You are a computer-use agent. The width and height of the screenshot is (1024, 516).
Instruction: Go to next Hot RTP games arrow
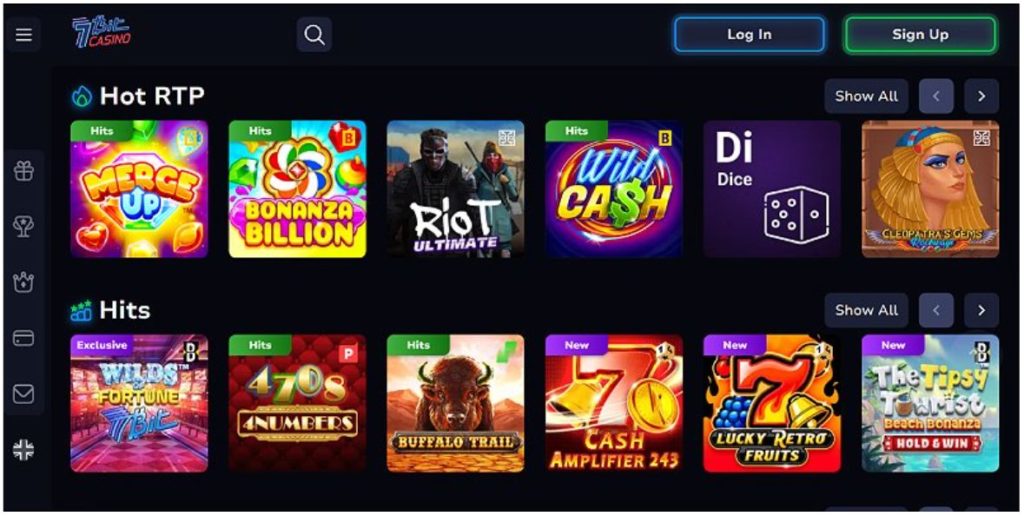click(982, 97)
